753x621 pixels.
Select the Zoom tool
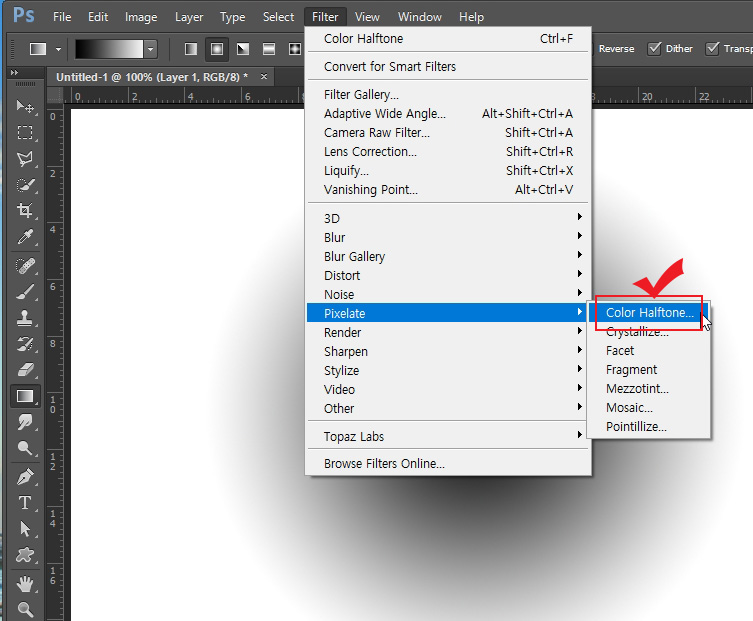(x=25, y=609)
